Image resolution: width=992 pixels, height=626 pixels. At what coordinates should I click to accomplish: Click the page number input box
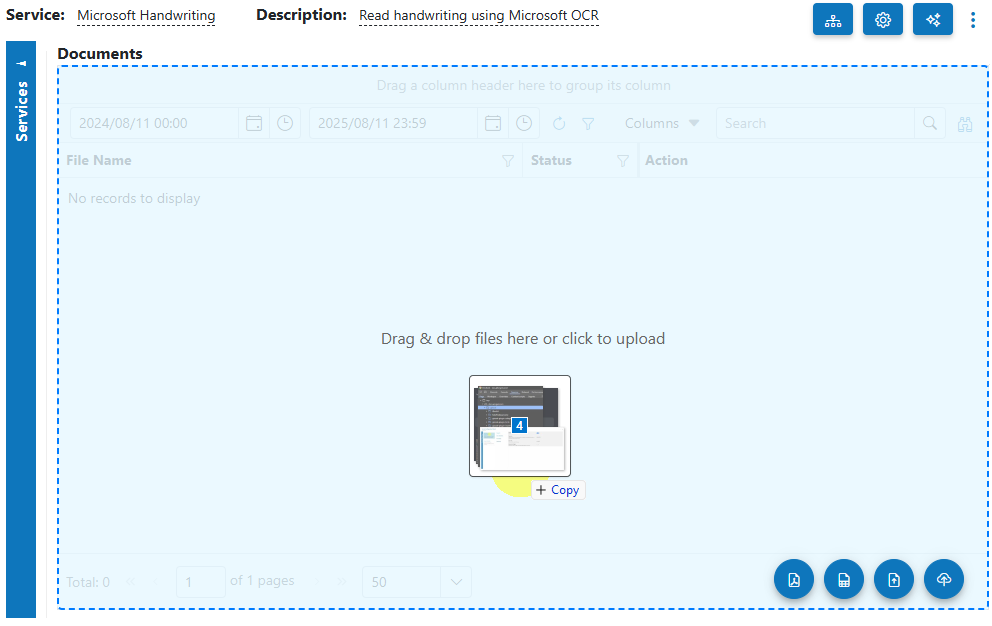pyautogui.click(x=201, y=582)
